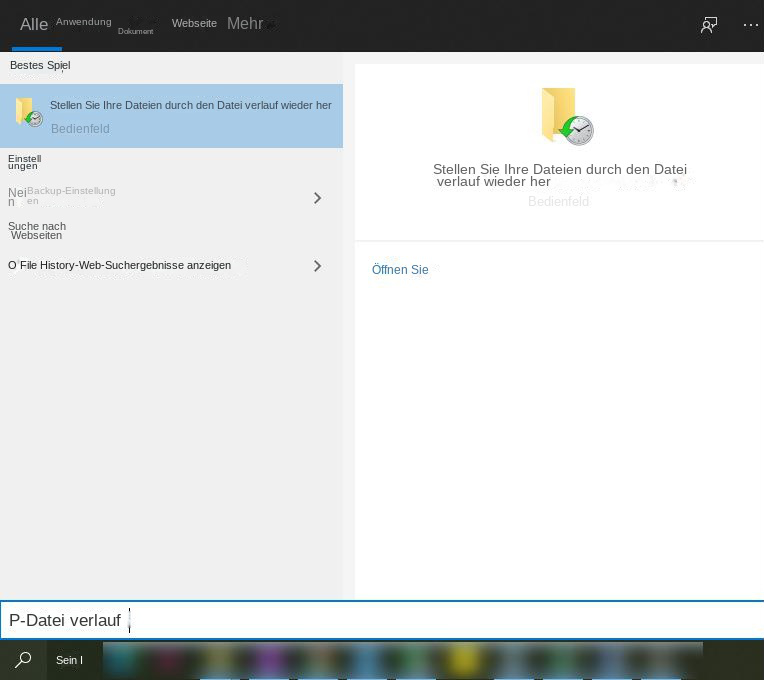This screenshot has height=680, width=764.
Task: Expand arrow beside File History web results
Action: pos(318,266)
